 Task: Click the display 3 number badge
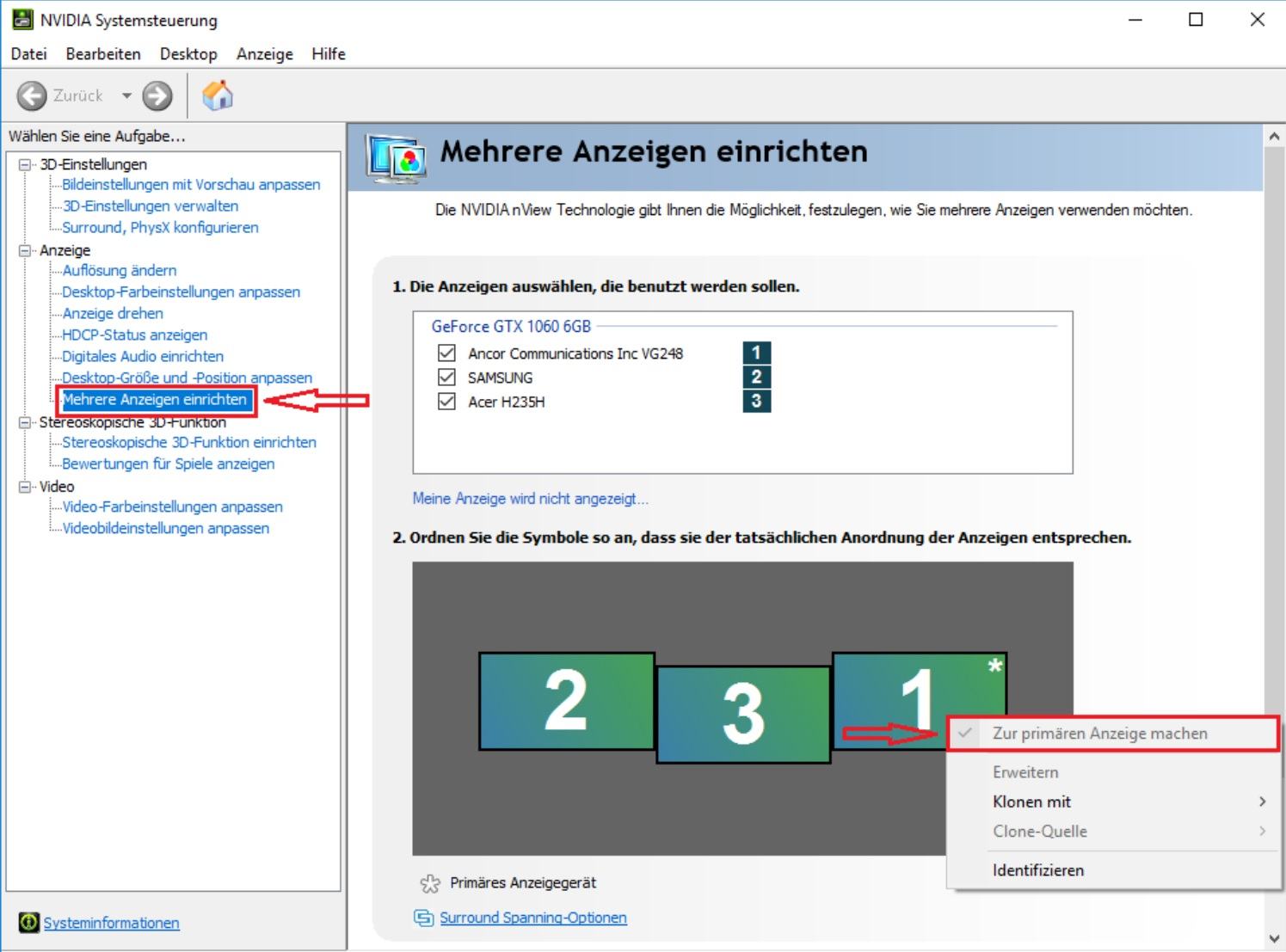pos(756,401)
